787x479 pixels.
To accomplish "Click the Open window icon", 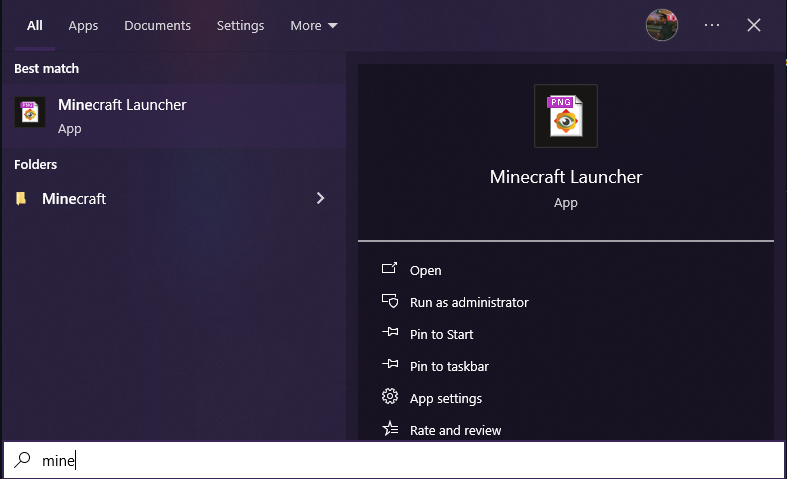I will pos(389,269).
